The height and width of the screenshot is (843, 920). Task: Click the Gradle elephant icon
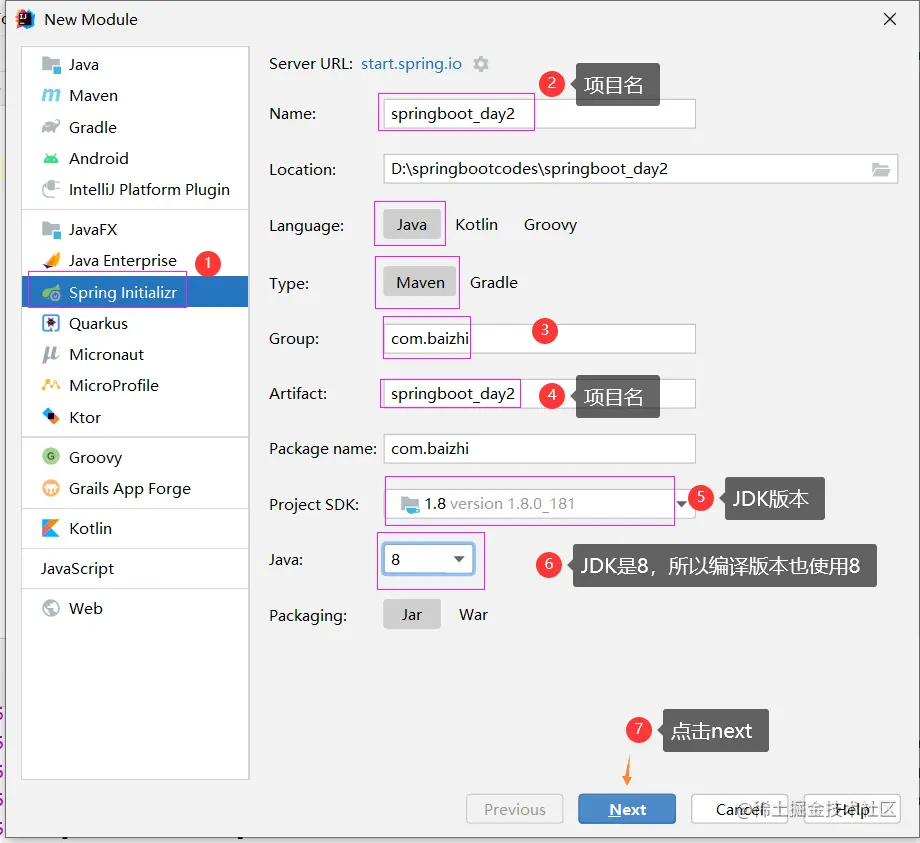coord(51,127)
